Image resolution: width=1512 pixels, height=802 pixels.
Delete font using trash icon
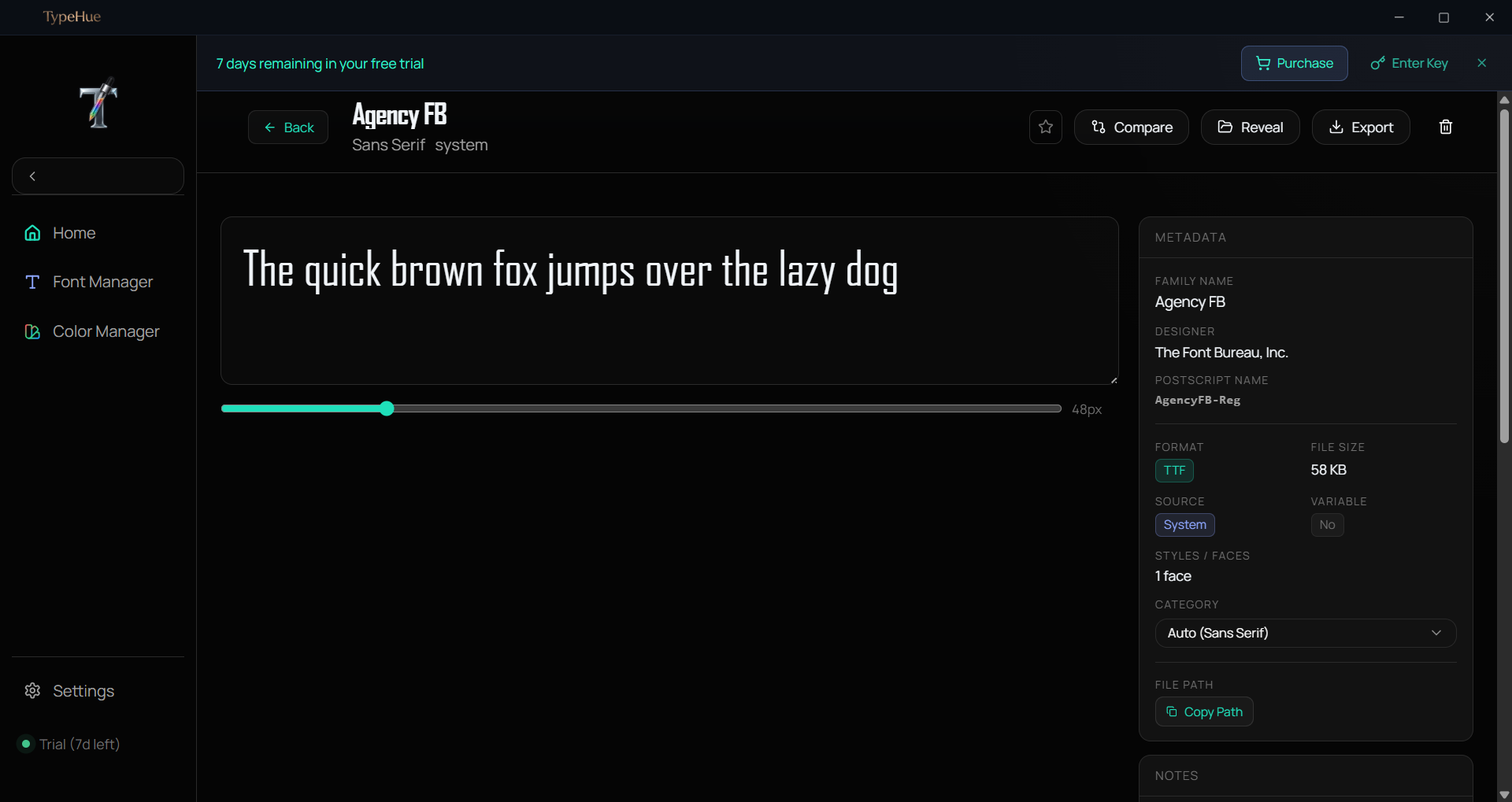pos(1446,127)
